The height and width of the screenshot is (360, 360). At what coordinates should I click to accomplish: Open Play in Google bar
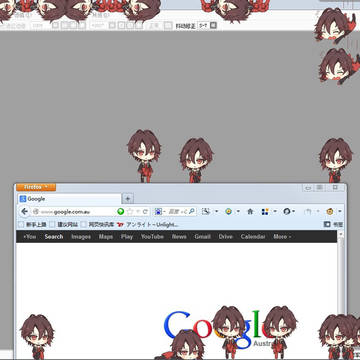coord(127,237)
